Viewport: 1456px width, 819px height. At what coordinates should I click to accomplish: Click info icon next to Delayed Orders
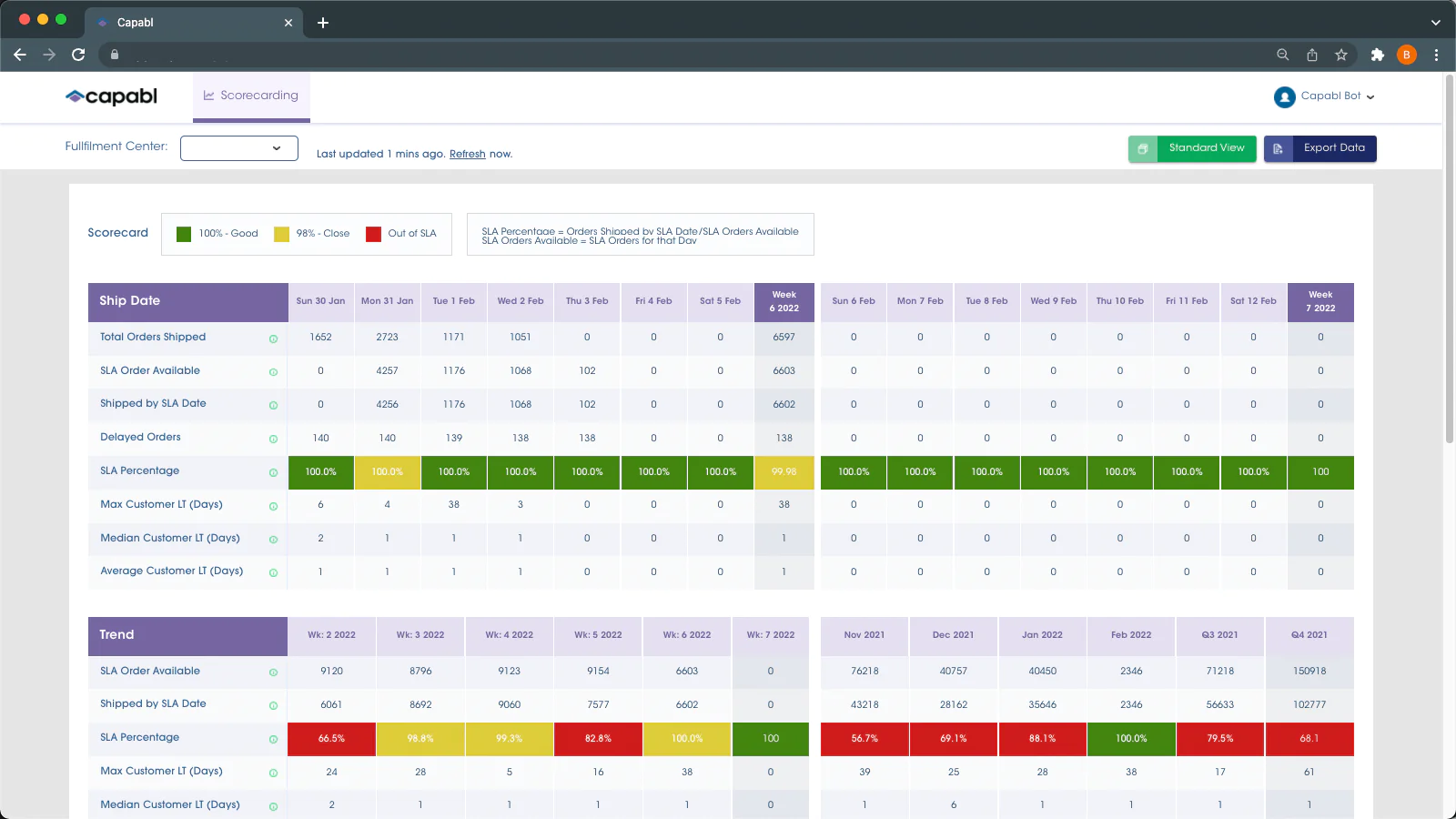tap(273, 439)
